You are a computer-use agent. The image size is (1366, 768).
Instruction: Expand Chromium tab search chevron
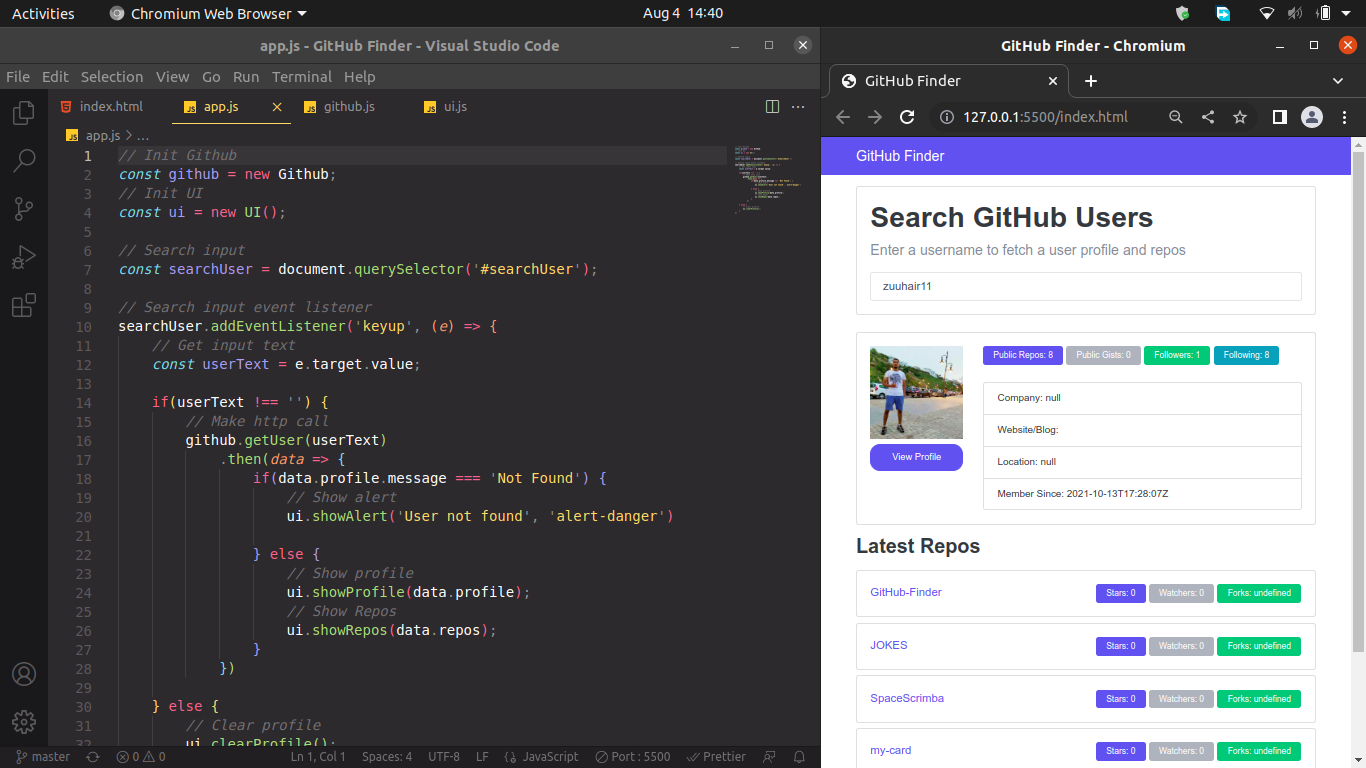[x=1338, y=81]
